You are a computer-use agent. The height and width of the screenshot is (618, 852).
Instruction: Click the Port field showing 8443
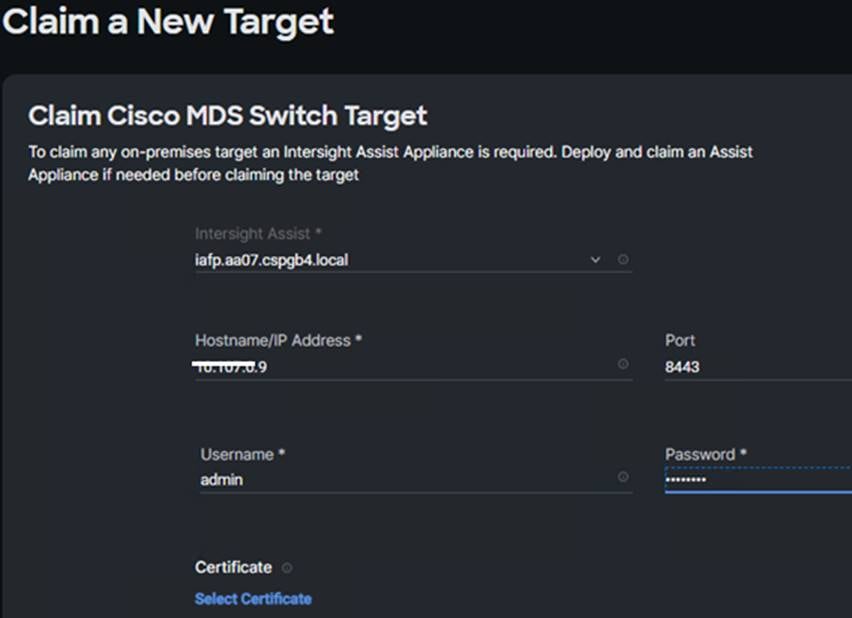tap(759, 367)
